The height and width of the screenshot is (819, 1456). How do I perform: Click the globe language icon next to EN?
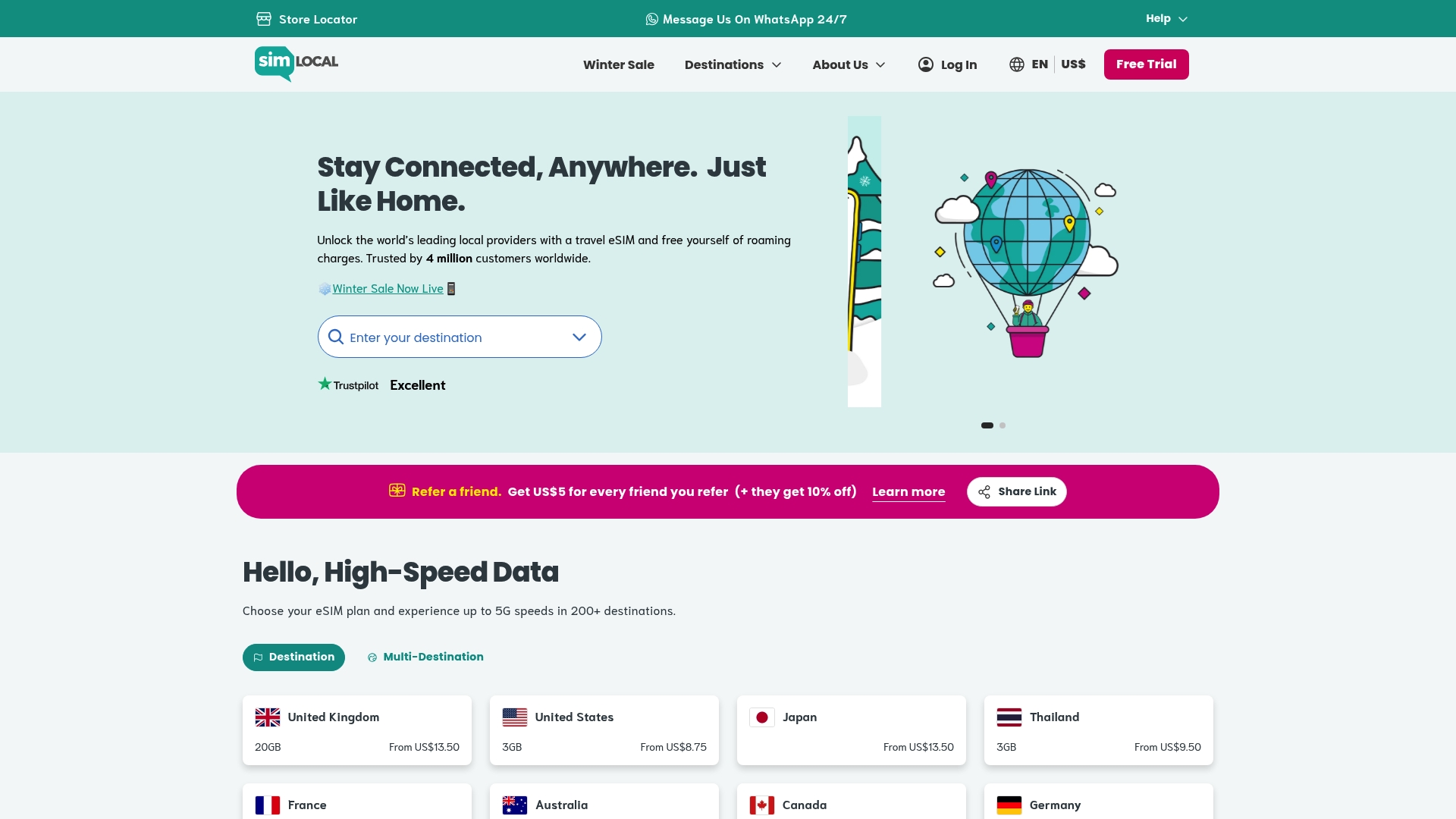1017,64
